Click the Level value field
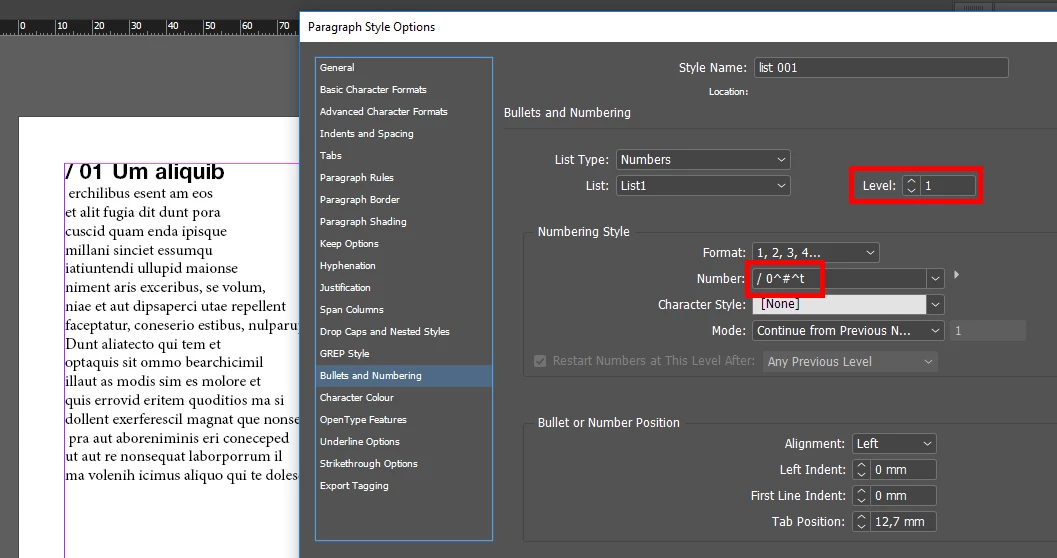The width and height of the screenshot is (1057, 558). click(948, 185)
